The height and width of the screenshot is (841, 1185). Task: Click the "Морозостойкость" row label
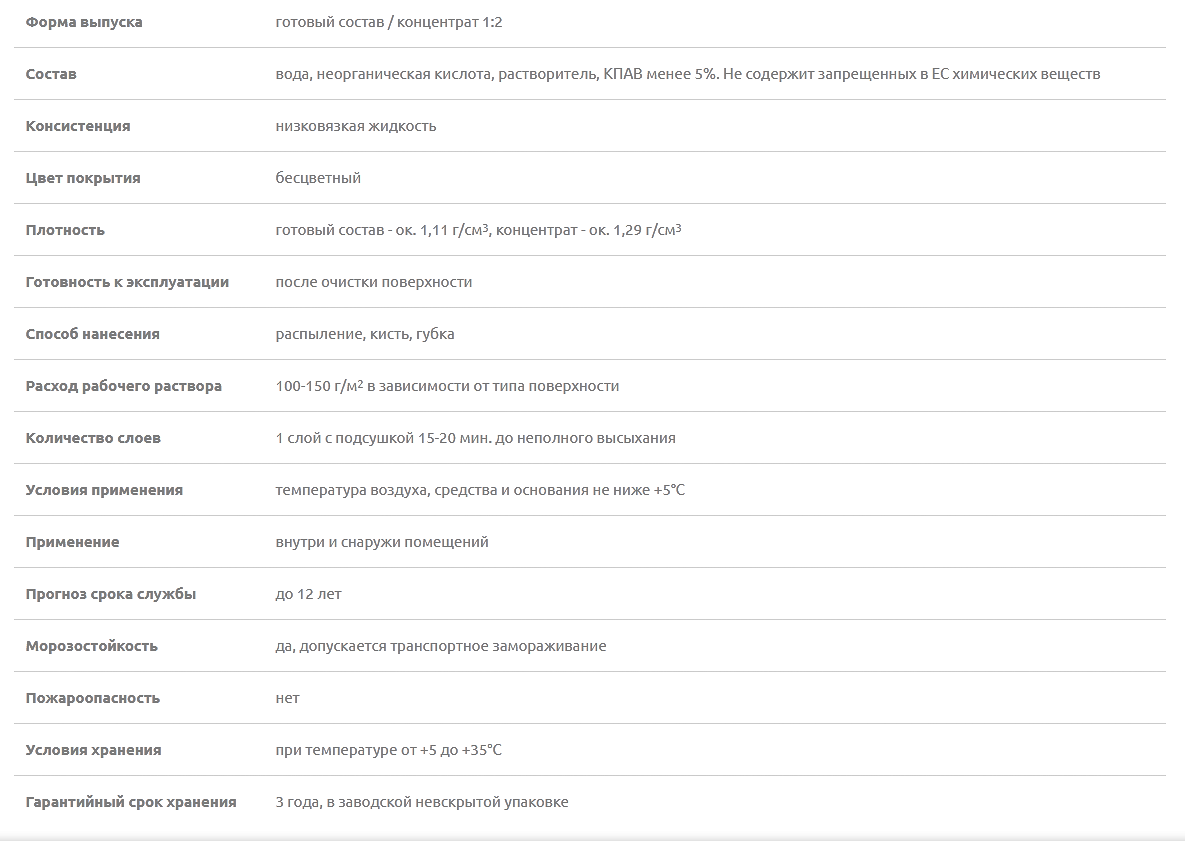(92, 646)
